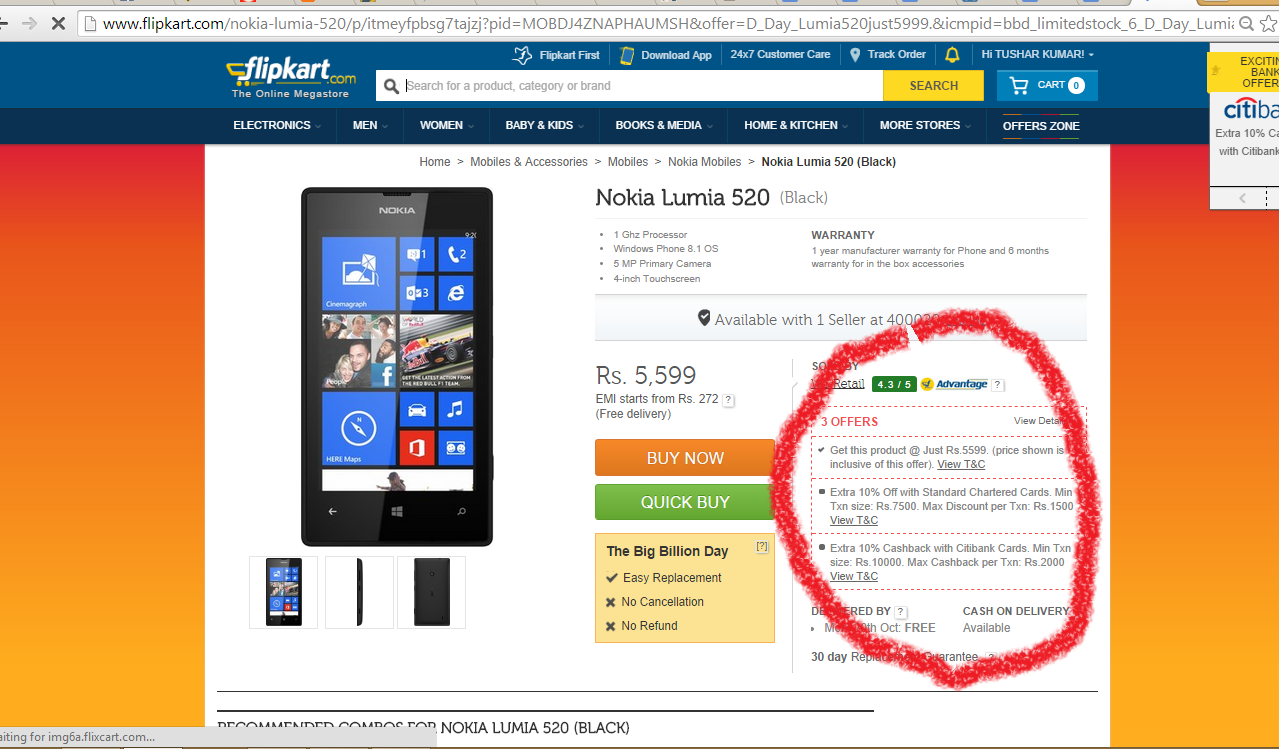
Task: Click the Mobiles & Accessories breadcrumb
Action: click(x=529, y=162)
